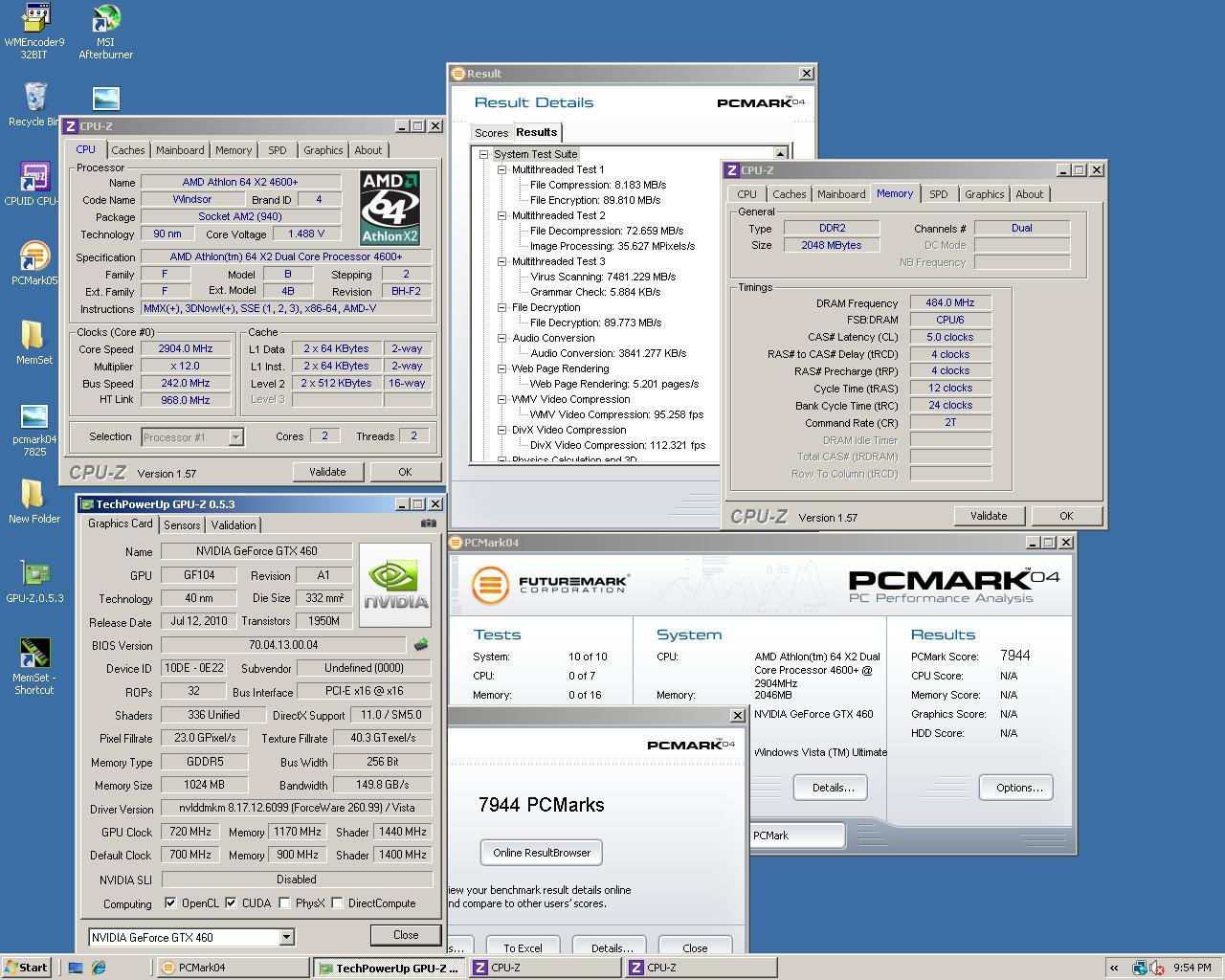Launch Internet Explorer from quick launch
Viewport: 1225px width, 980px height.
click(x=99, y=968)
